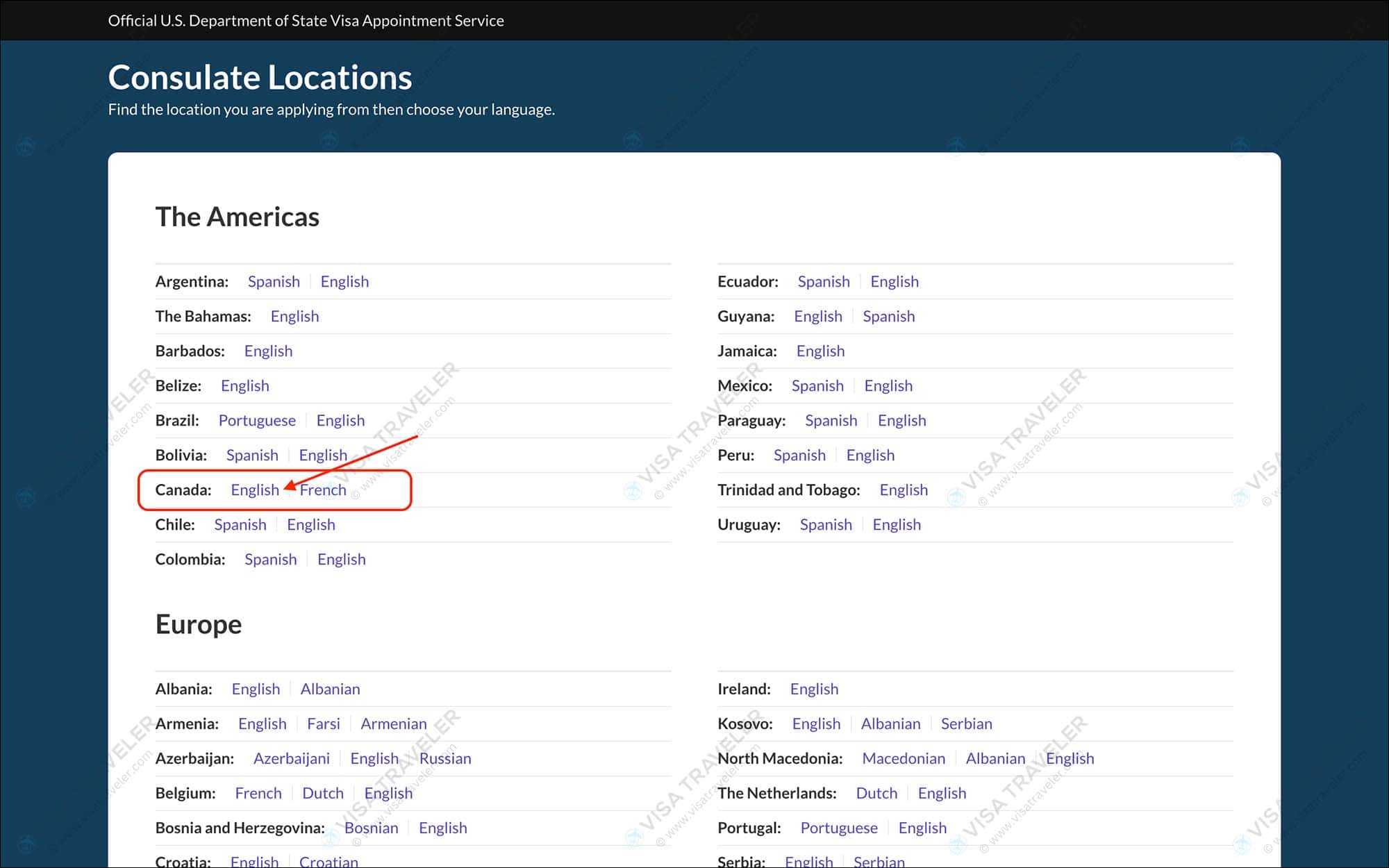Open Spanish for Argentina

click(274, 281)
